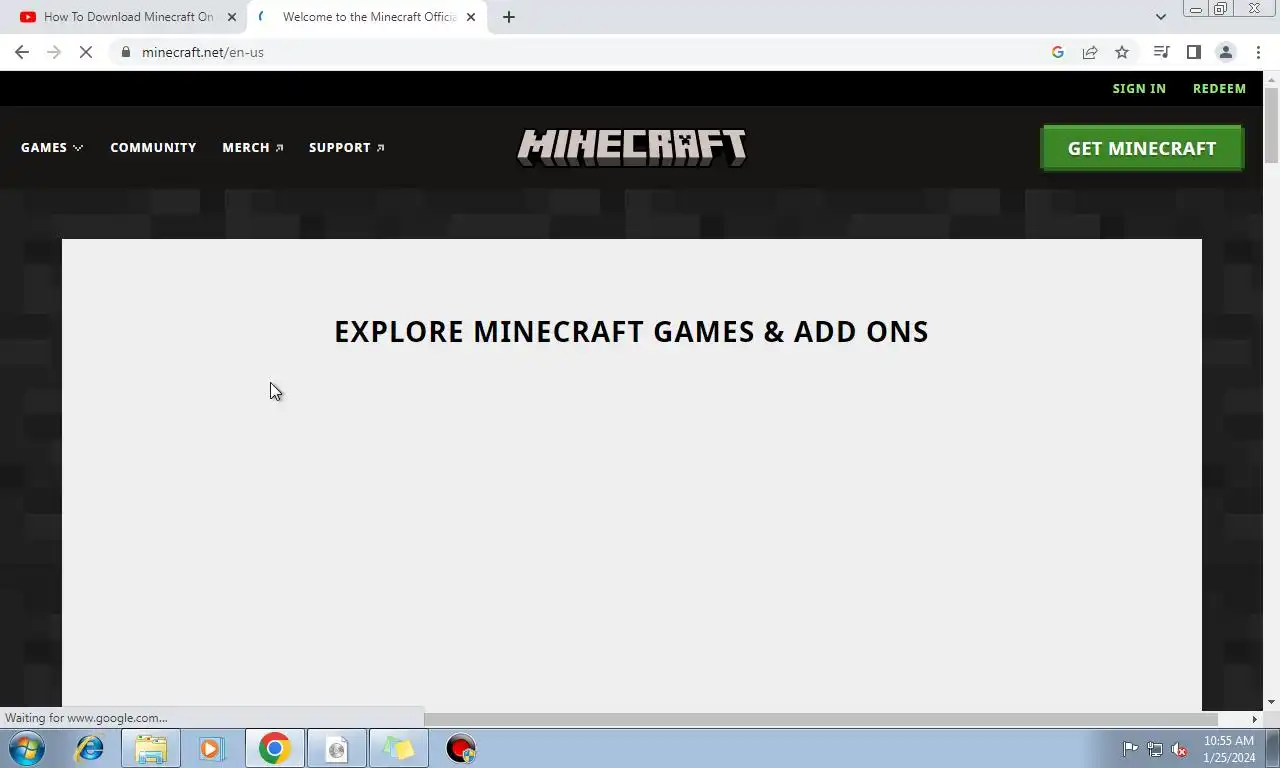Stop loading the page

click(86, 52)
